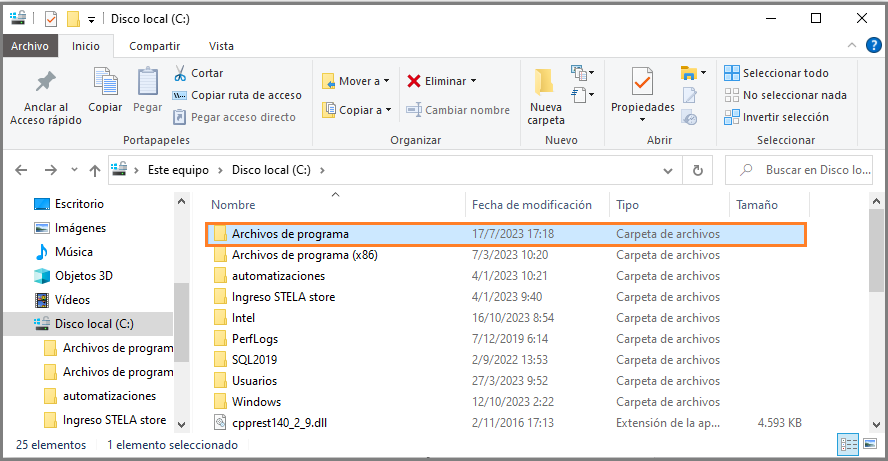Select the Intel folder in the file list

click(506, 318)
